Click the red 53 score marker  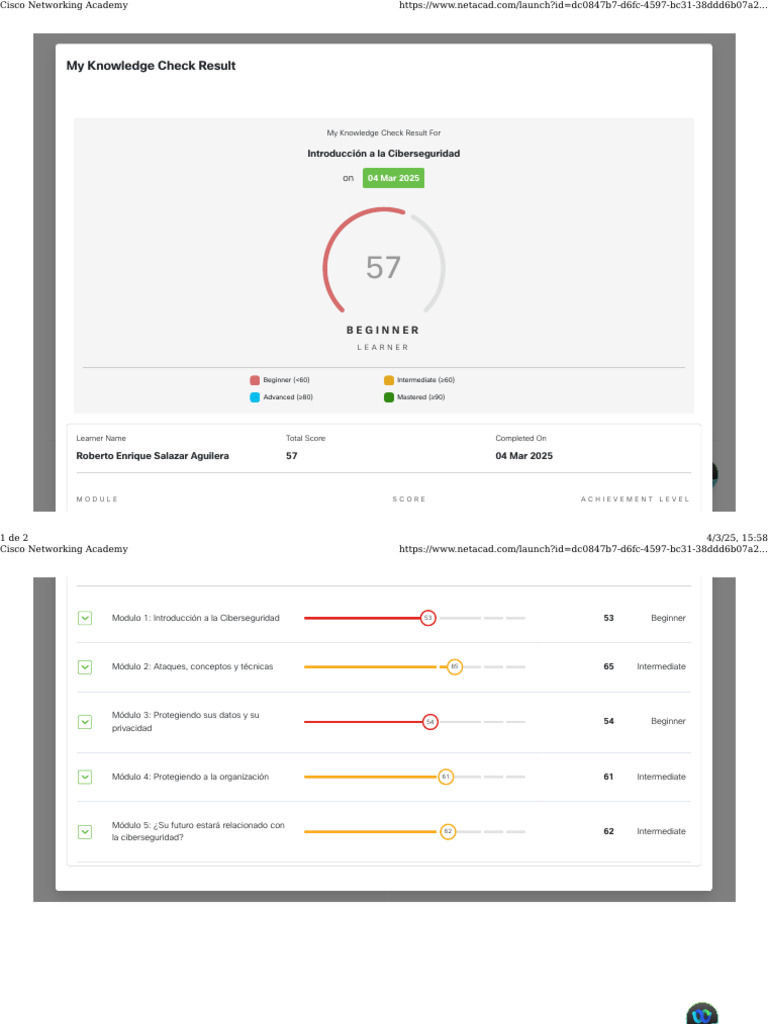428,618
